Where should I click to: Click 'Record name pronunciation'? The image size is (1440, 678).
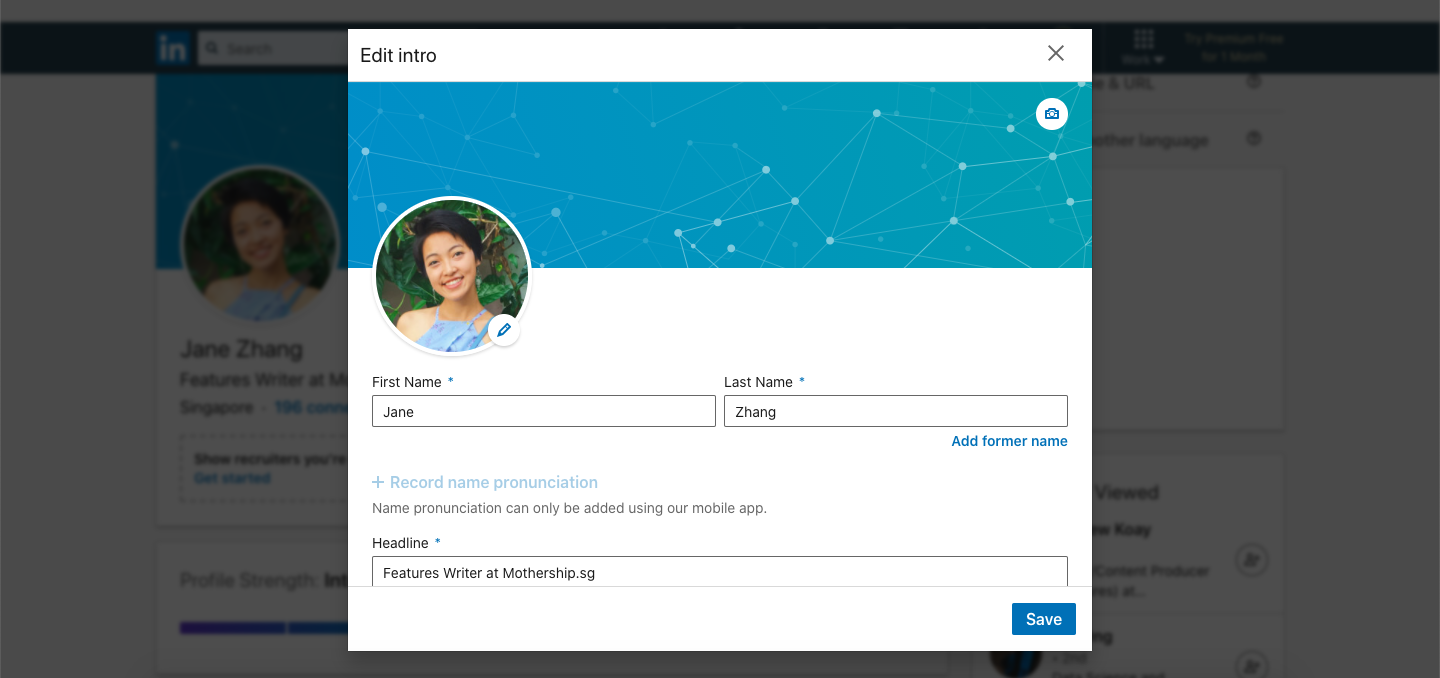pos(485,482)
